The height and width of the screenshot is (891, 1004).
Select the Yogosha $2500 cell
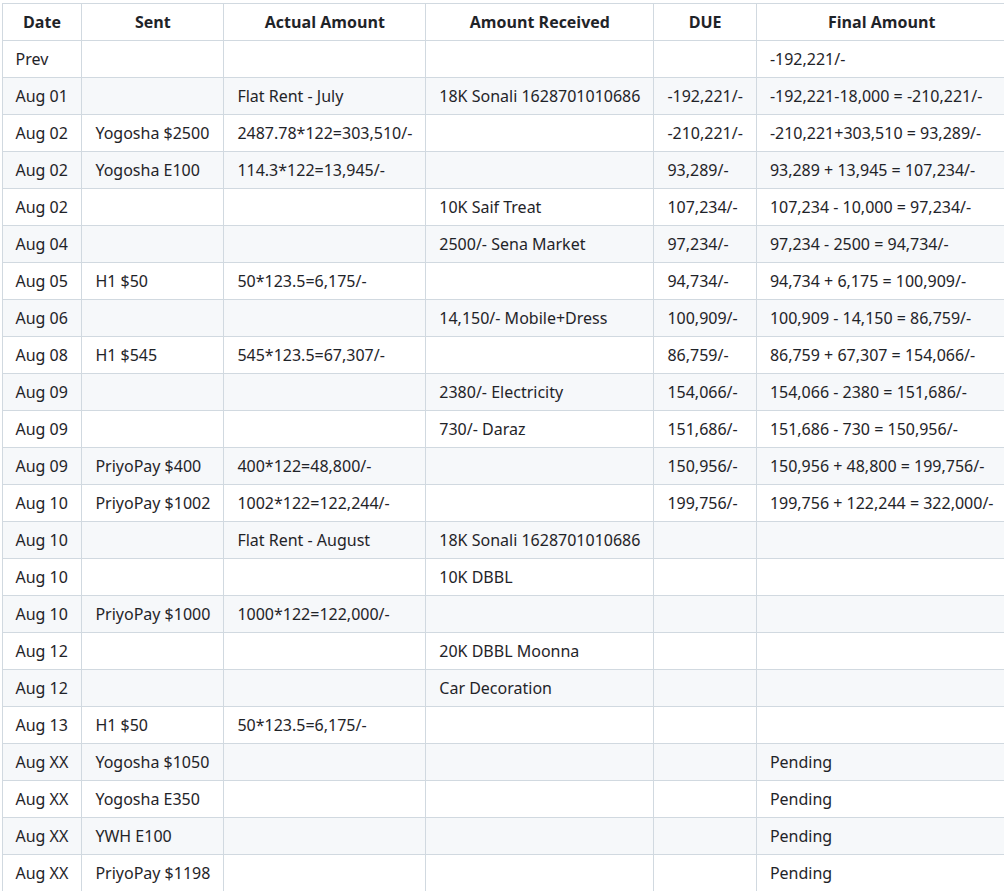pos(152,133)
